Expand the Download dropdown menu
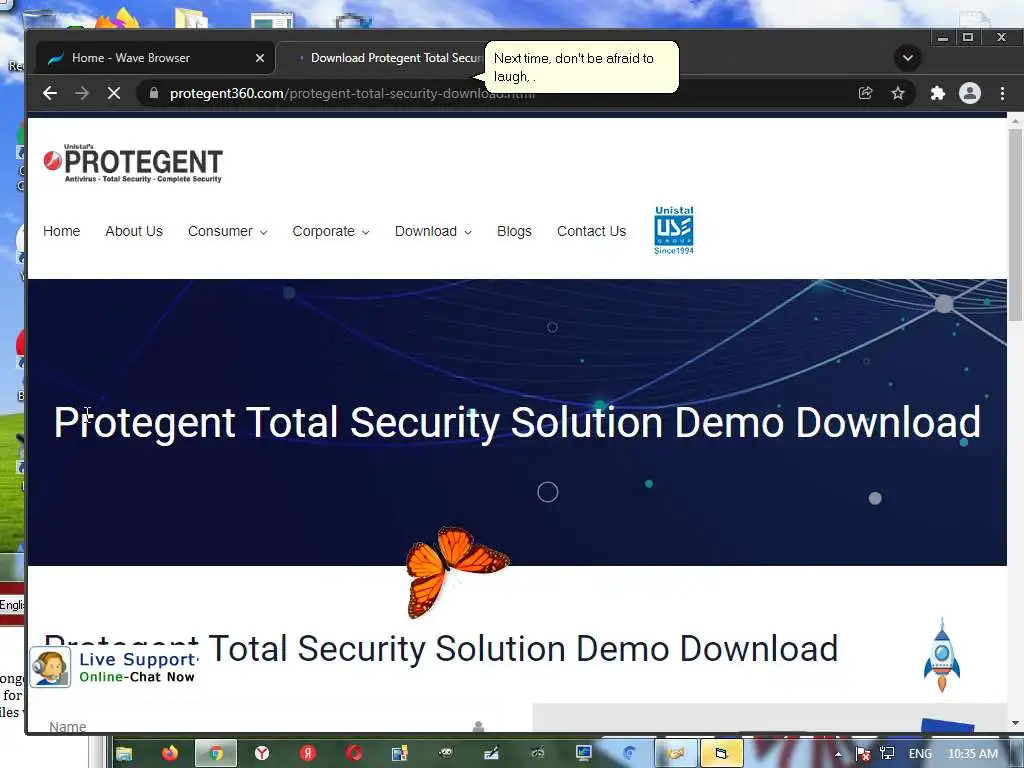Image resolution: width=1024 pixels, height=768 pixels. click(433, 231)
